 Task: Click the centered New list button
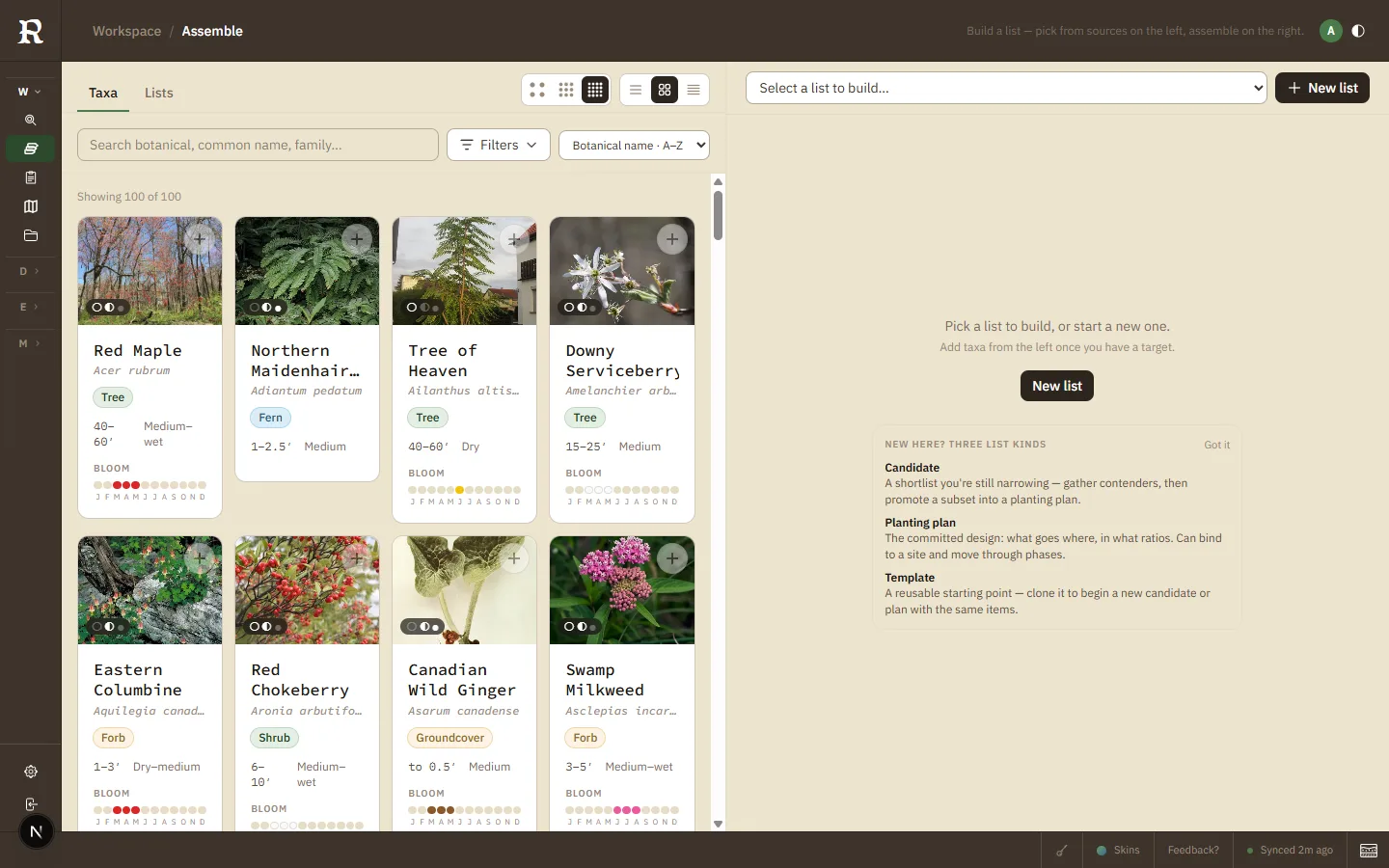(1057, 386)
